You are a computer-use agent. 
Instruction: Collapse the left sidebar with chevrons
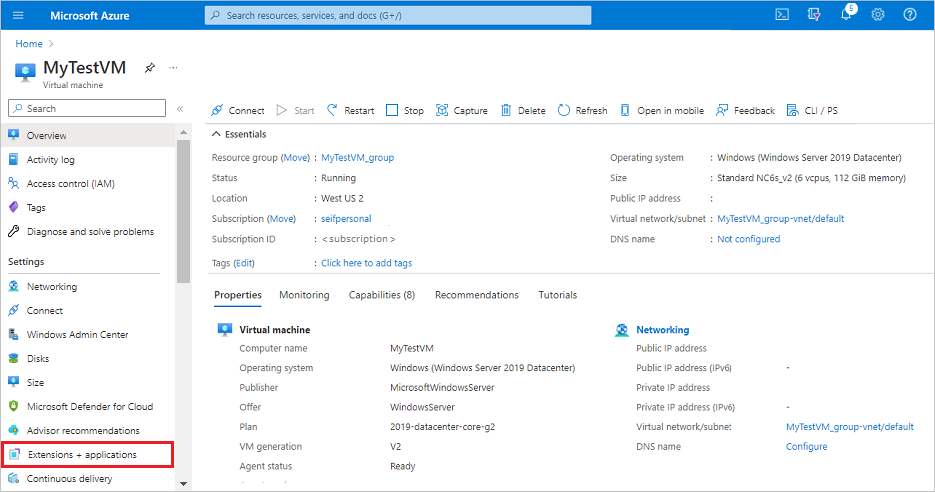pos(180,109)
